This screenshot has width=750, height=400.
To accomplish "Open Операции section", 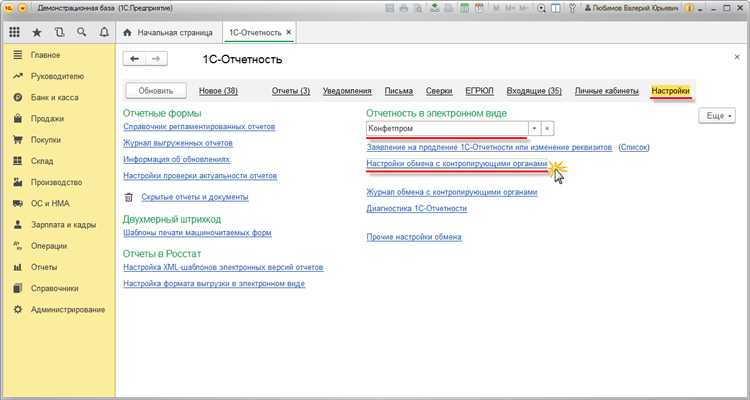I will (x=49, y=245).
